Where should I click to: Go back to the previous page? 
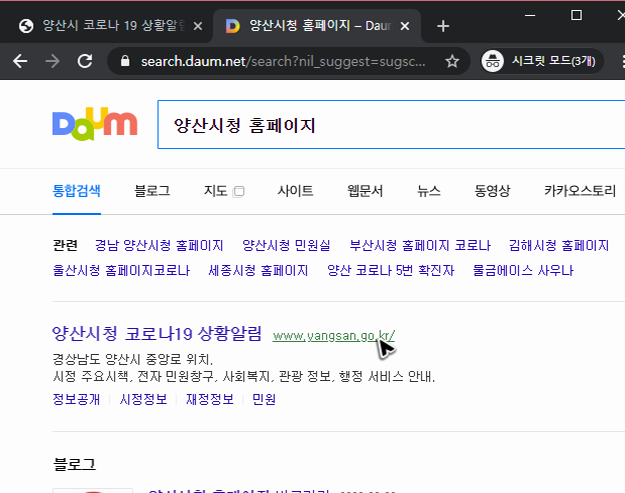(20, 61)
